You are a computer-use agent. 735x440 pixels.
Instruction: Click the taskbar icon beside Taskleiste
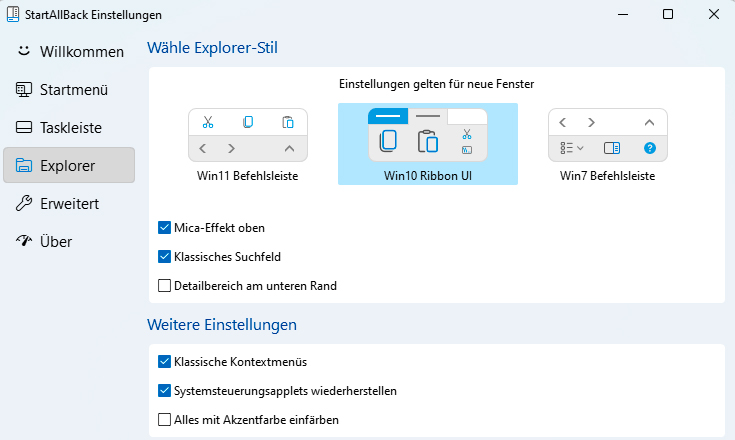pos(24,127)
